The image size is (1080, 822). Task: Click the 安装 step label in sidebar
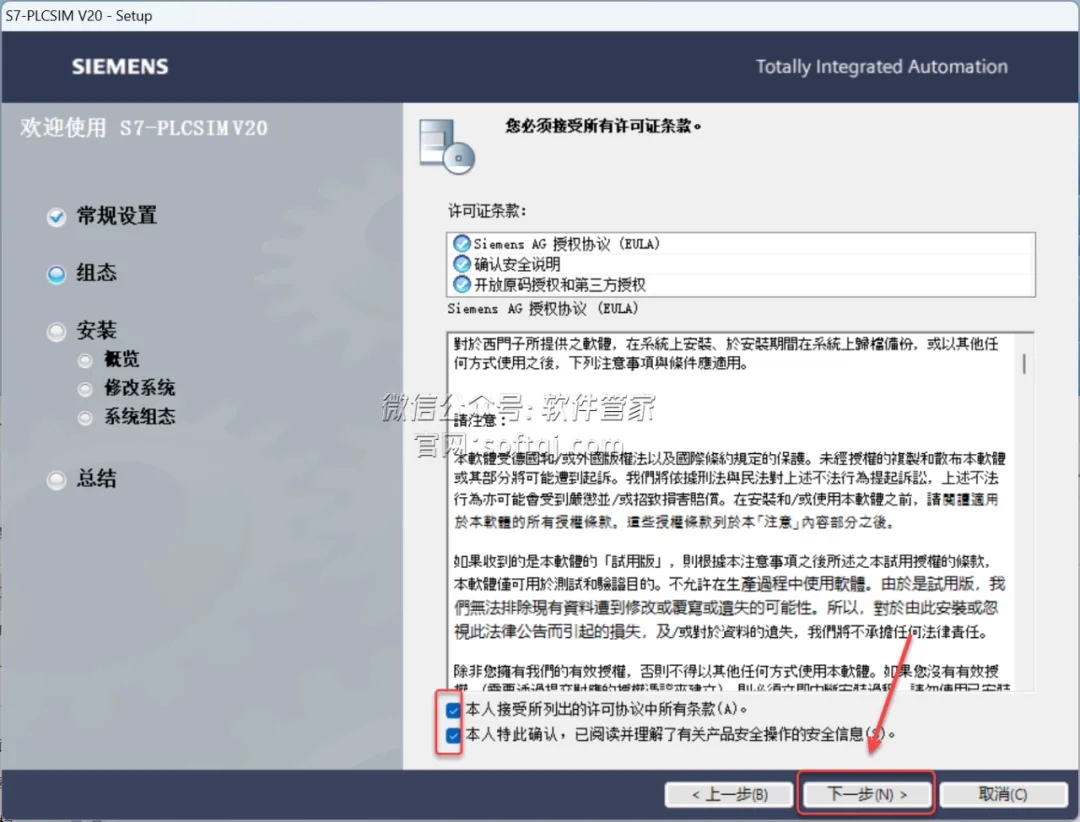click(96, 330)
